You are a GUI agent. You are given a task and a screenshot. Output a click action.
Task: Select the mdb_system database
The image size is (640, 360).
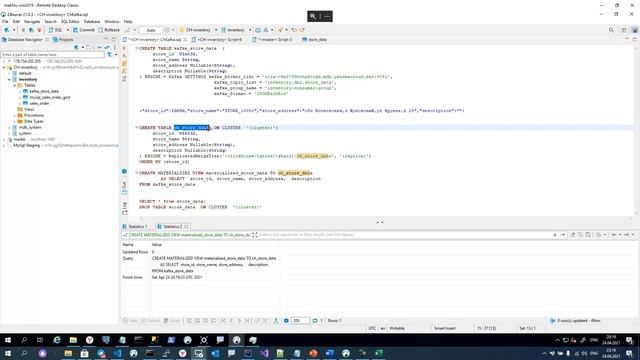30,127
